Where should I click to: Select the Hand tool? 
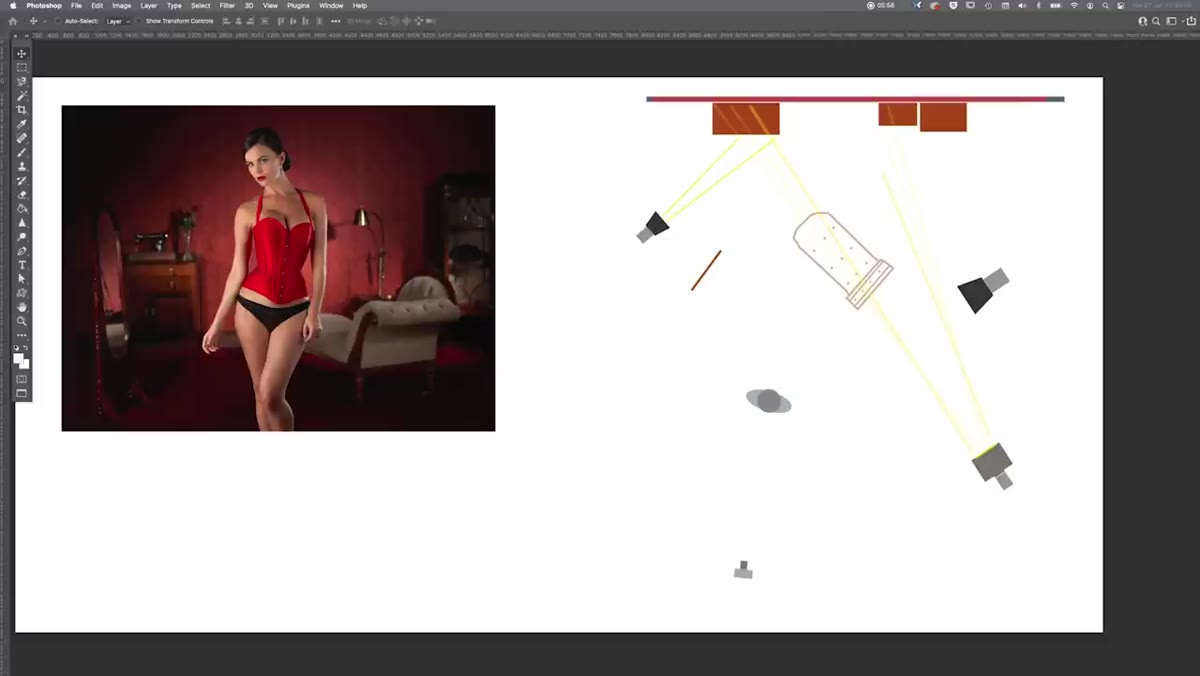[x=22, y=306]
